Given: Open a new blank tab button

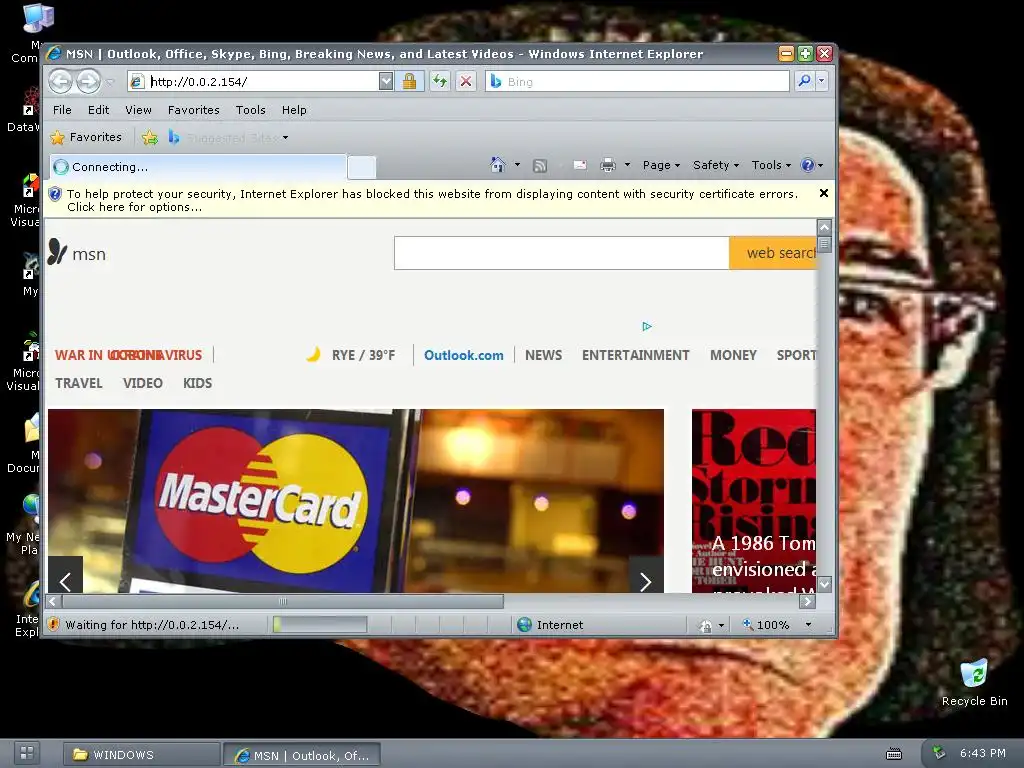Looking at the screenshot, I should [362, 167].
